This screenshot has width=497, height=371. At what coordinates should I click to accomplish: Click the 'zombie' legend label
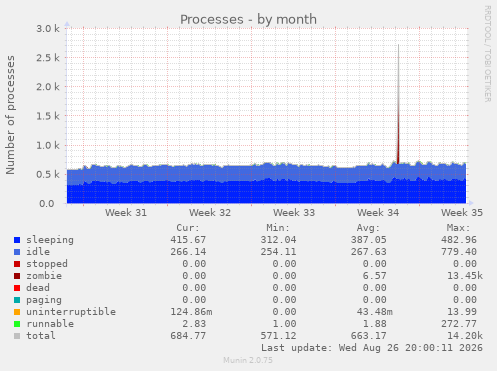(44, 276)
